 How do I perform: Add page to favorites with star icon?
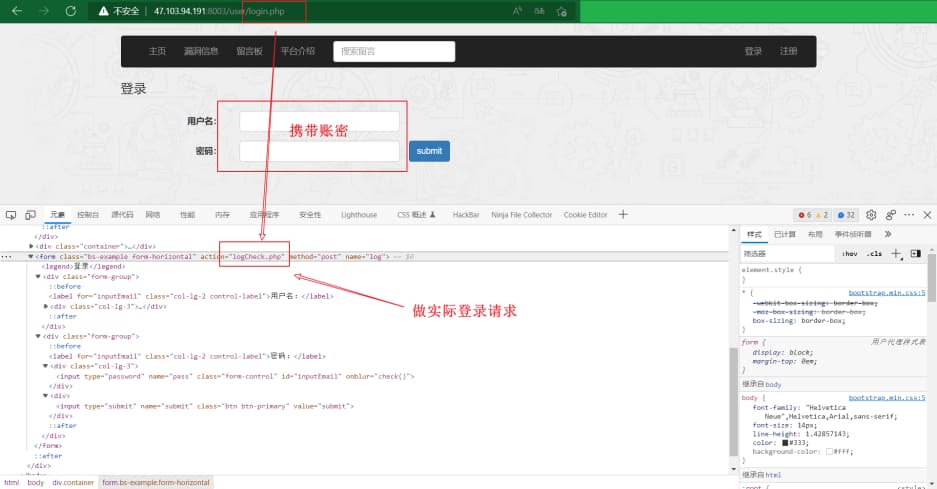[561, 11]
